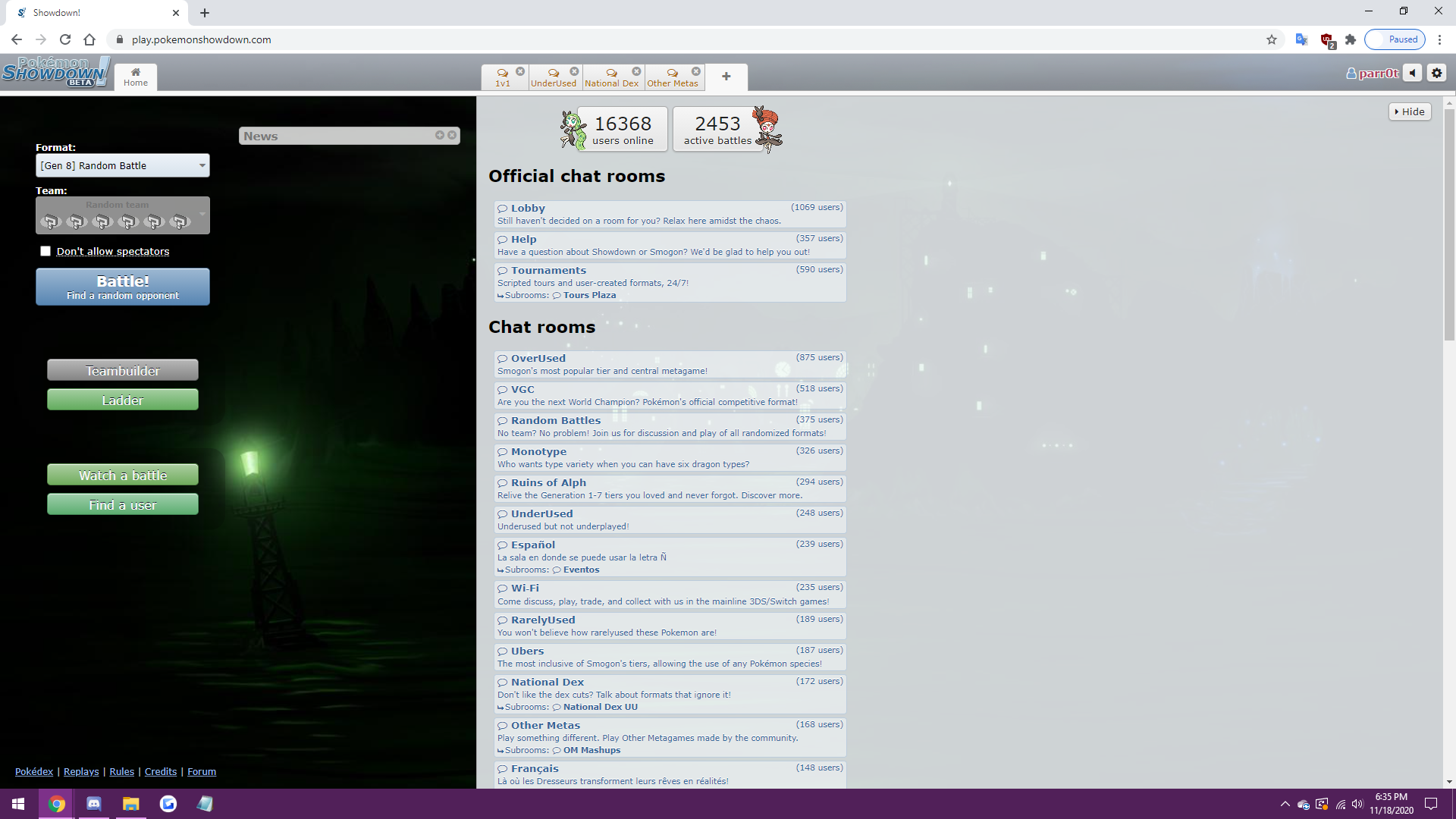Screen dimensions: 1456x819
Task: Open the Home tab
Action: click(x=136, y=77)
